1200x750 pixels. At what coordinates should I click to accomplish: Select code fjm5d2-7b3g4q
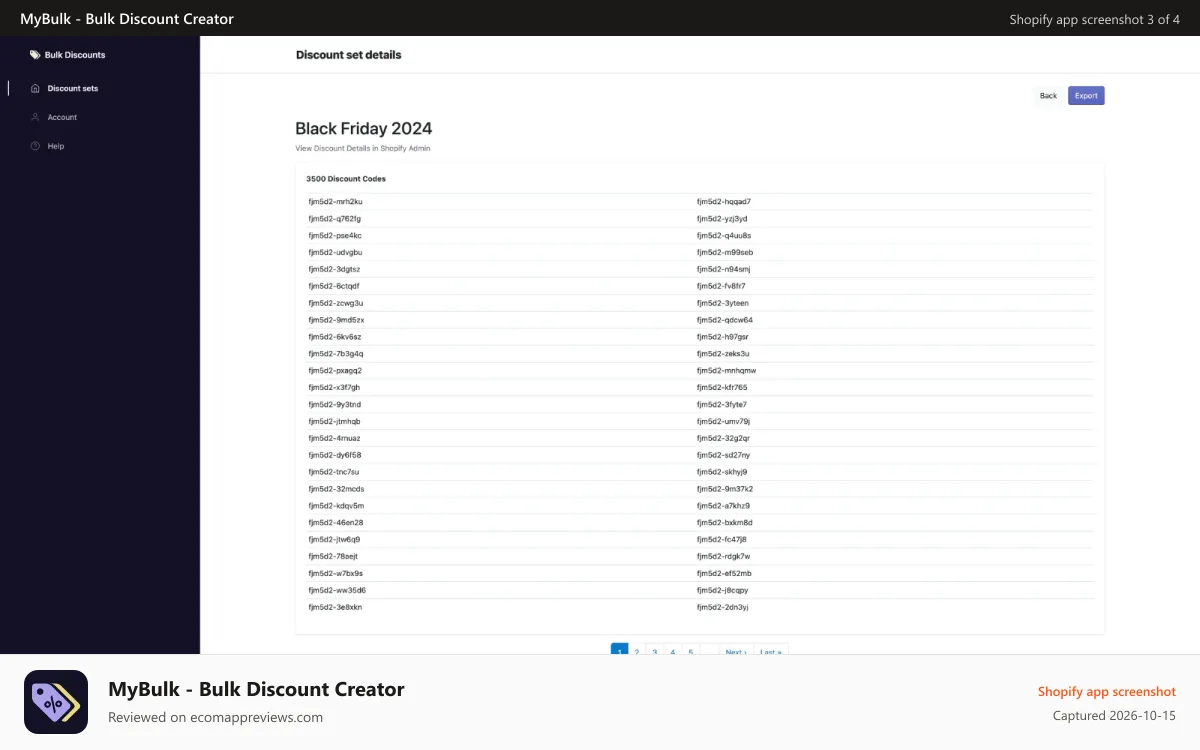tap(336, 353)
